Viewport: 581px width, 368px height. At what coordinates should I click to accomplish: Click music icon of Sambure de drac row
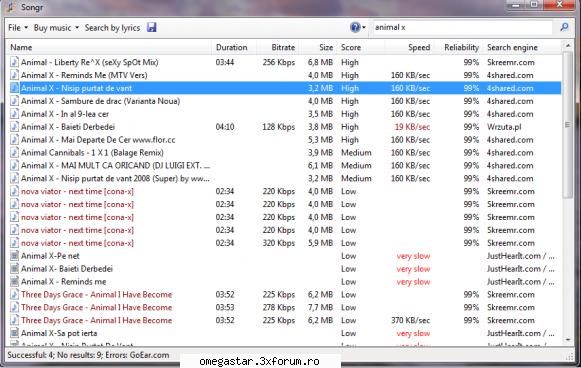(x=14, y=101)
